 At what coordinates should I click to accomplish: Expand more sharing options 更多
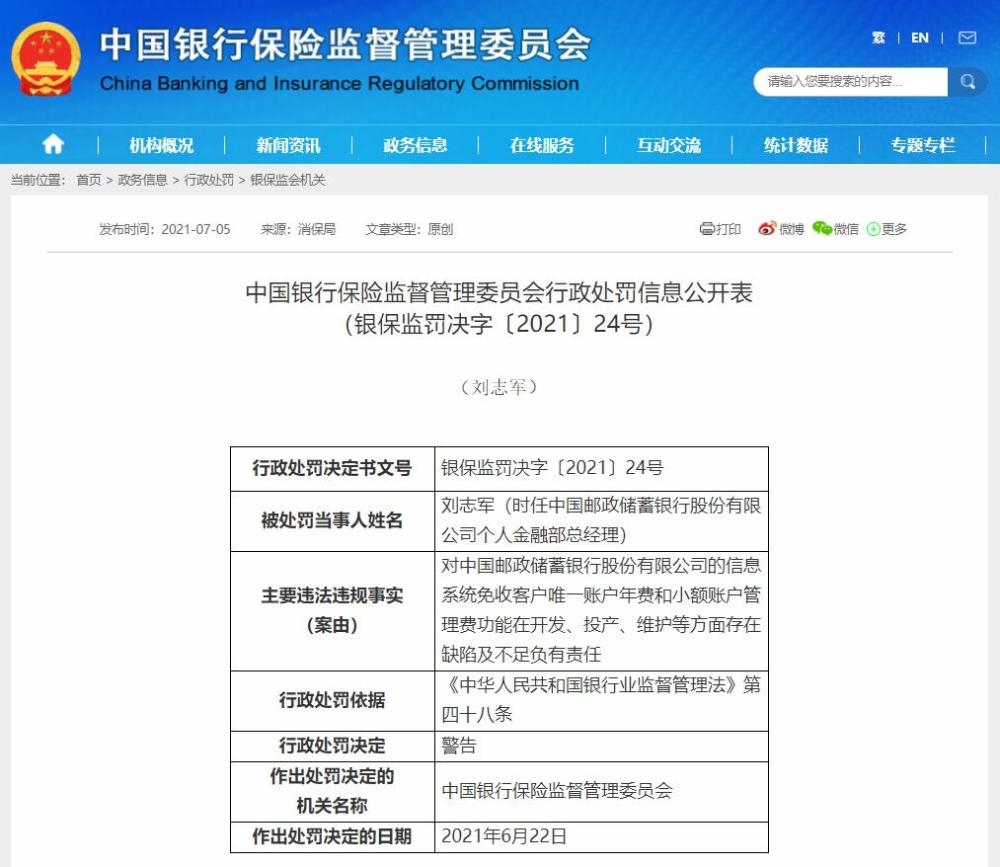(887, 229)
